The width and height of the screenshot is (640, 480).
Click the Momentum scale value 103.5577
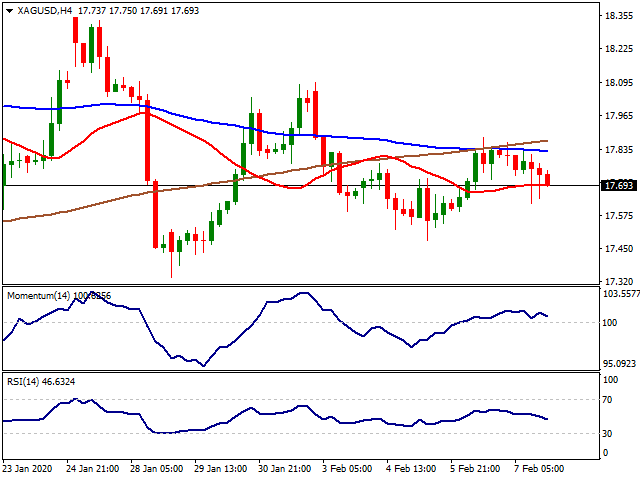click(x=621, y=294)
